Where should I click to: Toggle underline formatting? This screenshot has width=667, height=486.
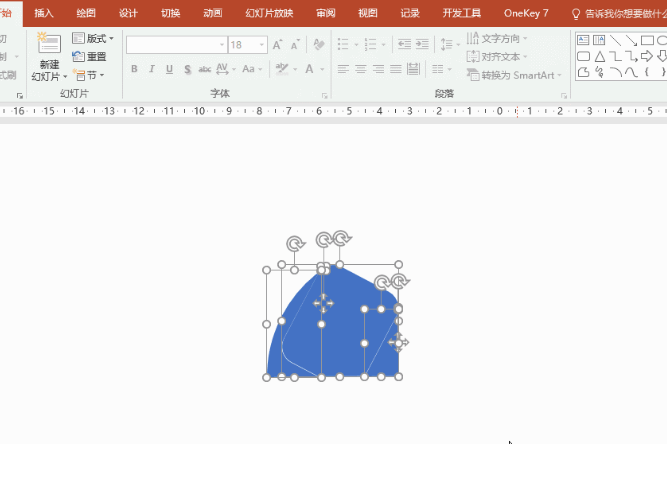(169, 69)
